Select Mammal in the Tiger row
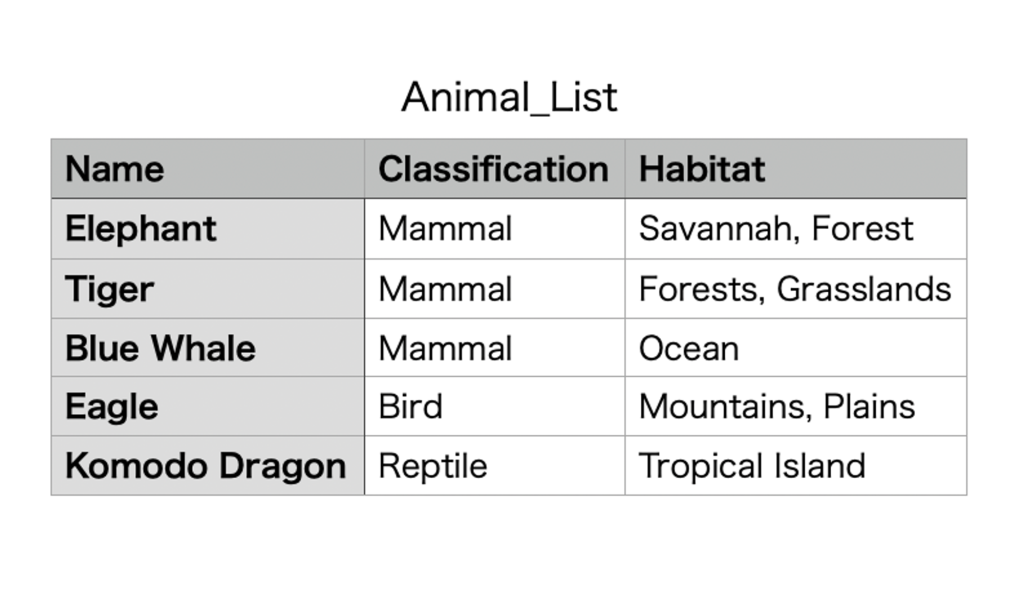This screenshot has height=604, width=1024. tap(445, 289)
